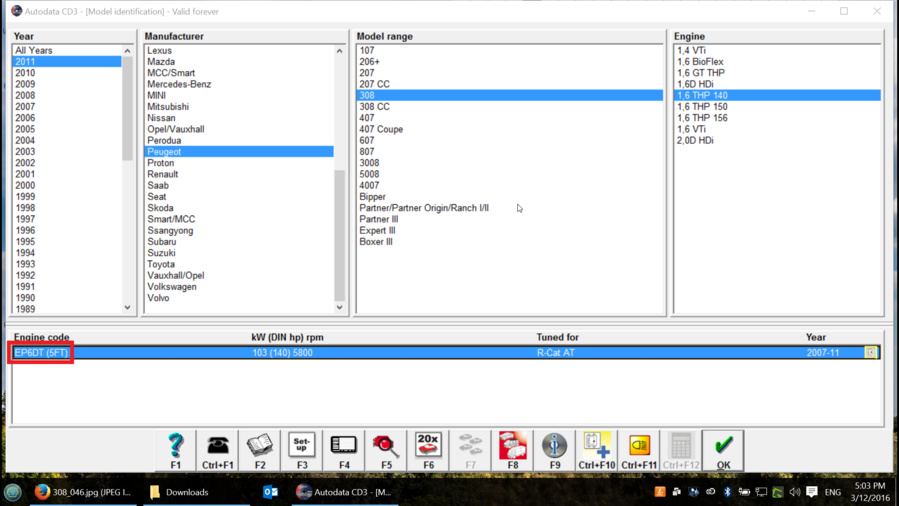The height and width of the screenshot is (506, 899).
Task: Open the Outlook icon in the taskbar
Action: coord(271,492)
